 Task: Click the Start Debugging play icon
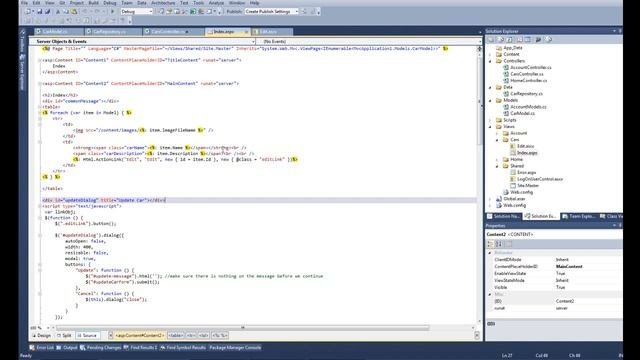[x=113, y=12]
